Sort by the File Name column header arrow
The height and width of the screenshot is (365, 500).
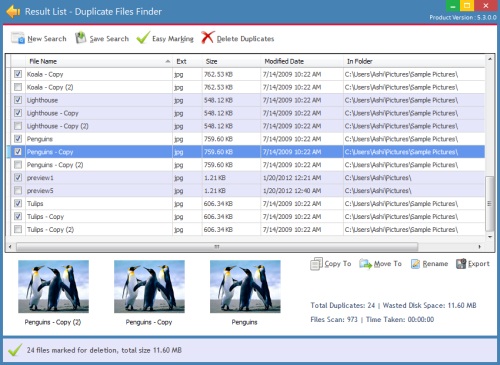click(x=168, y=61)
